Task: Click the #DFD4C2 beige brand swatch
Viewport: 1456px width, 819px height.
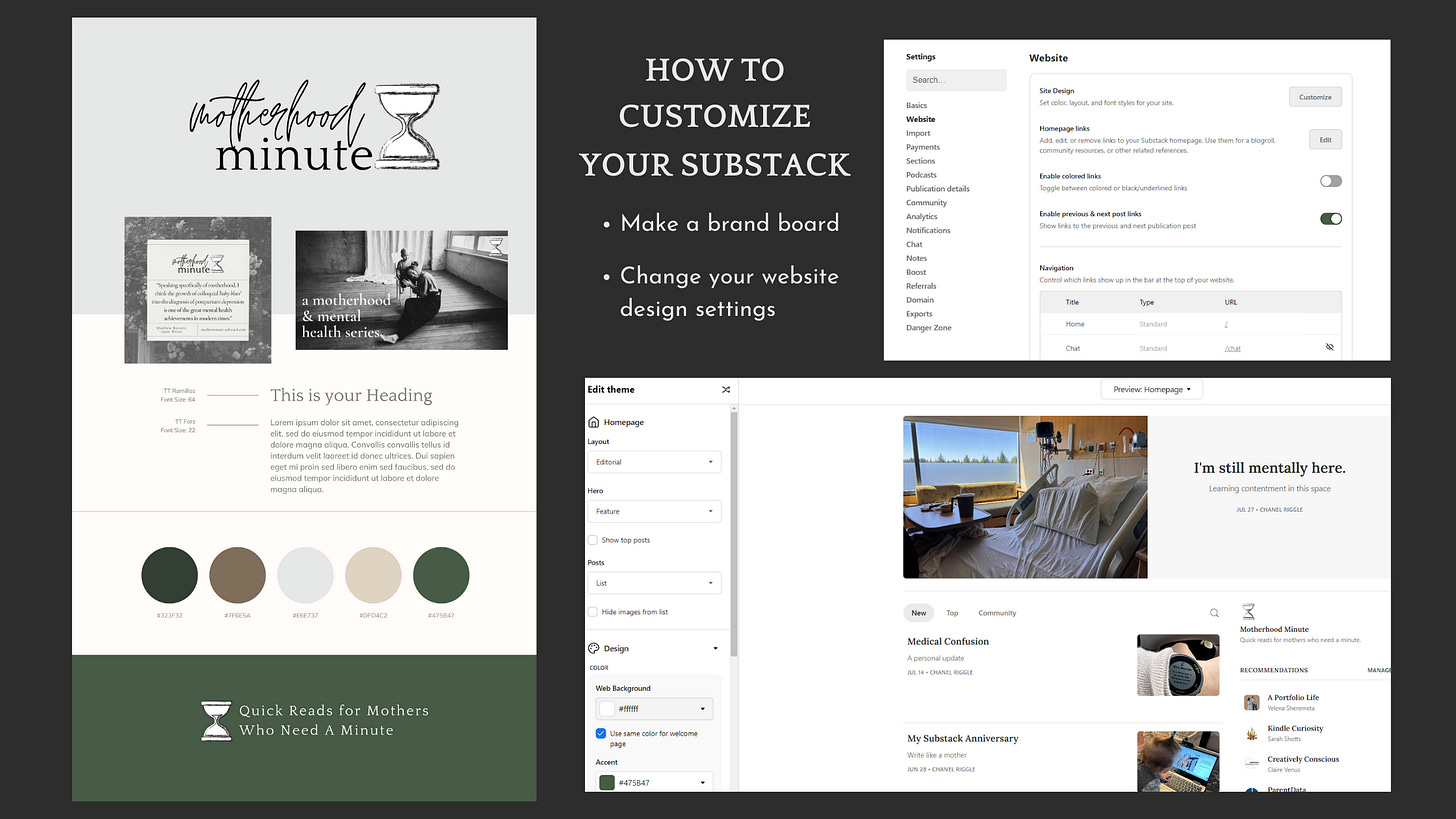Action: point(373,575)
